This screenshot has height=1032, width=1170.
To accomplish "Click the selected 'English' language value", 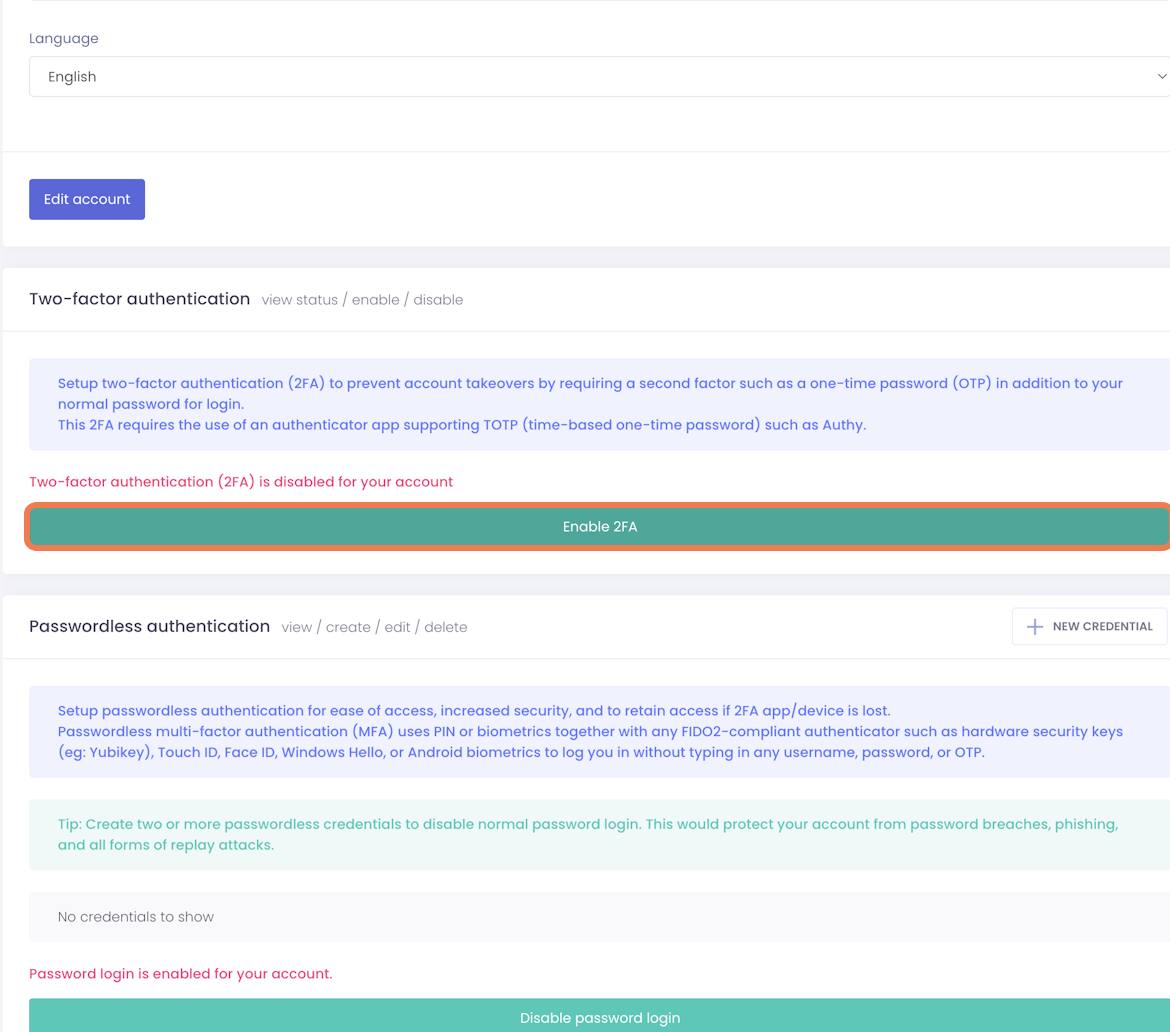I will point(72,77).
